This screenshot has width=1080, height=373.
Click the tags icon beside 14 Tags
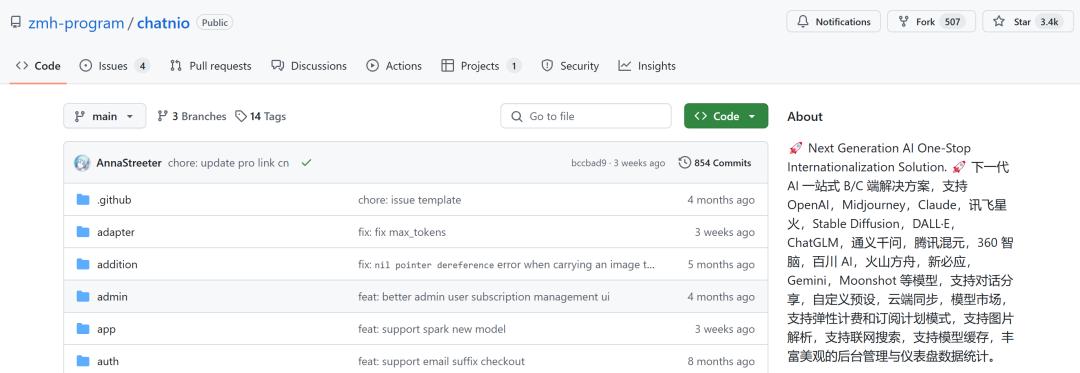240,116
